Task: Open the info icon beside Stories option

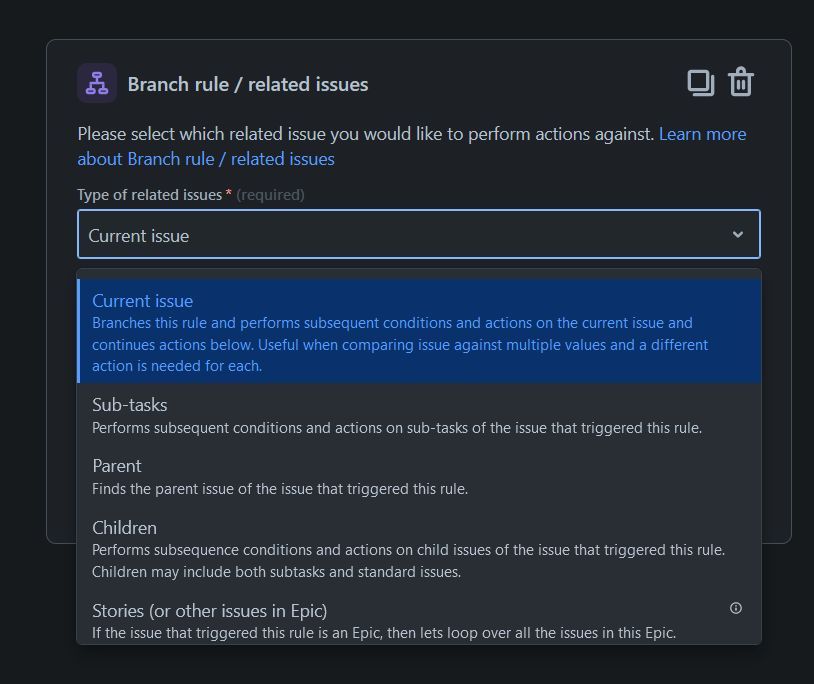Action: (736, 608)
